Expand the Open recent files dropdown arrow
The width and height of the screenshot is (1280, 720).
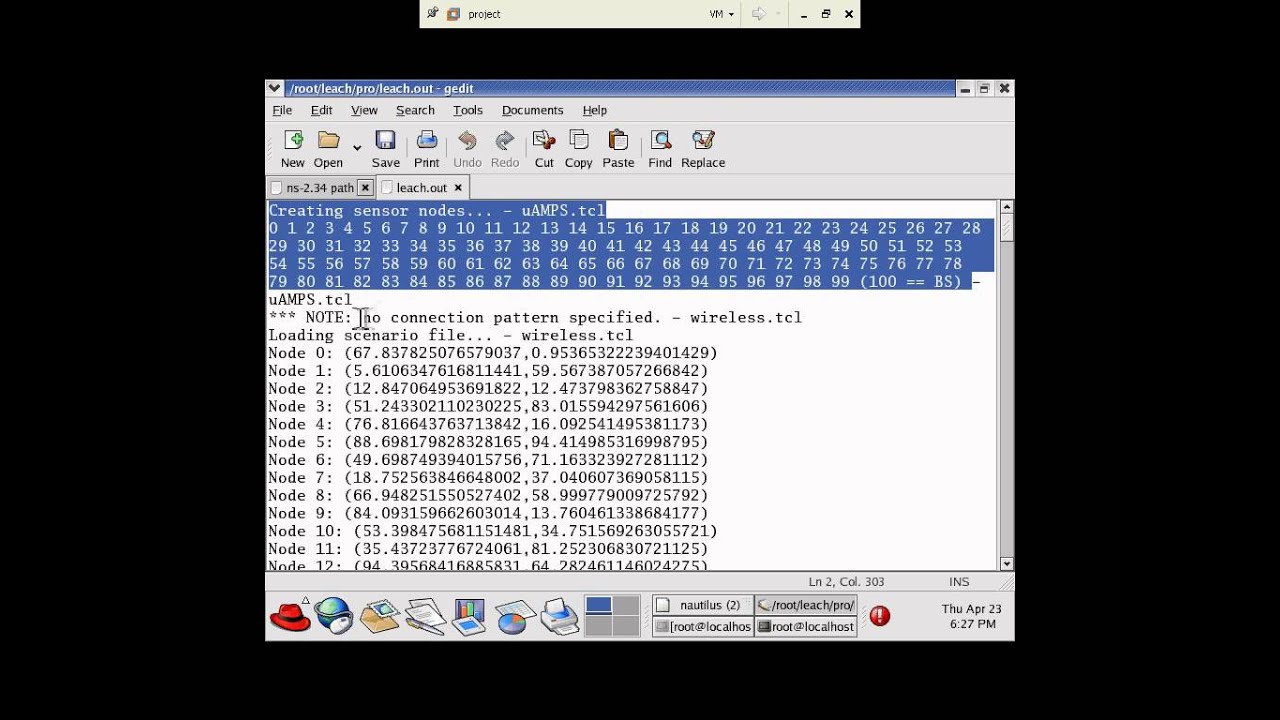click(x=357, y=148)
